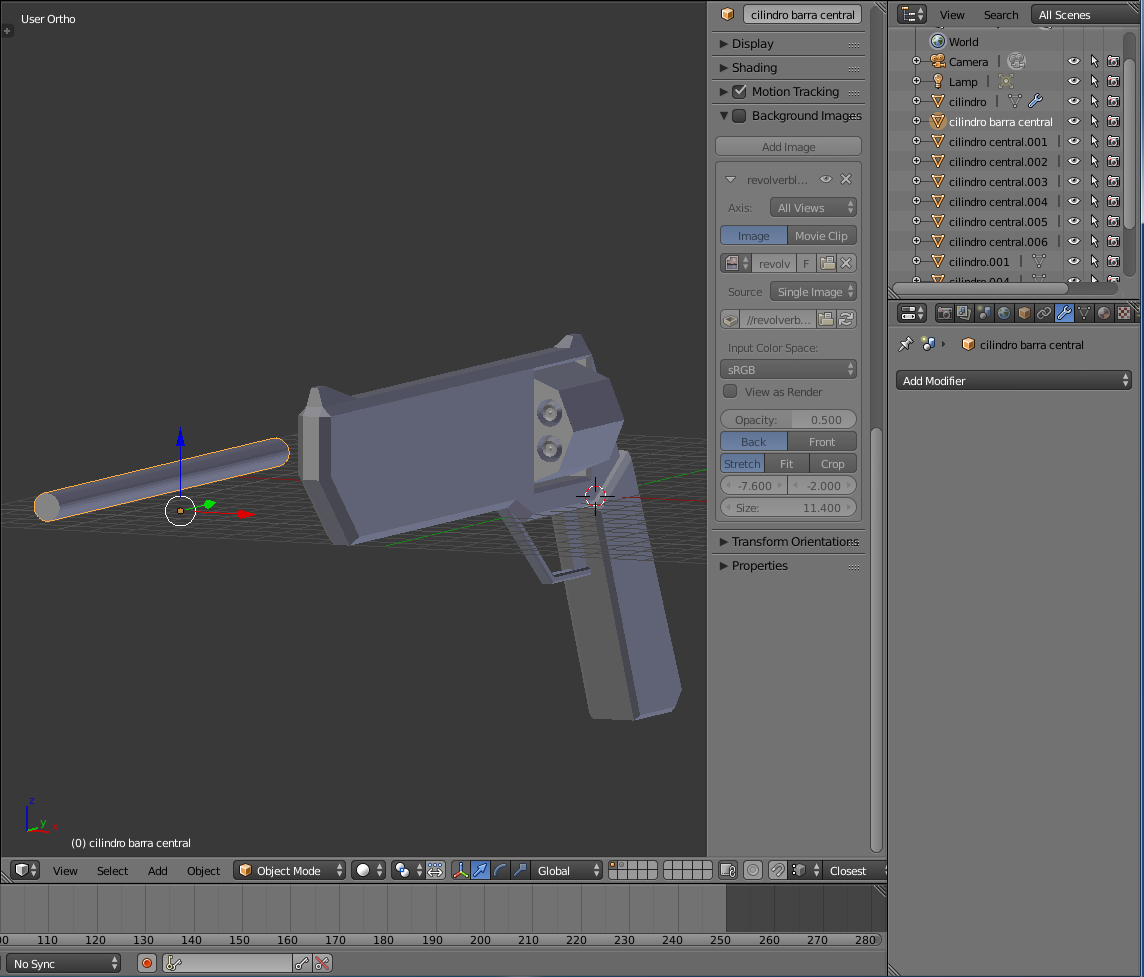The image size is (1144, 977).
Task: Open the Texture properties tab checker icon
Action: click(x=1124, y=313)
